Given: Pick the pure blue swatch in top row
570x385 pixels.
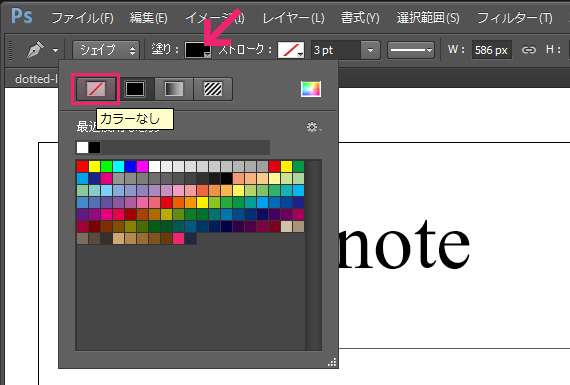Looking at the screenshot, I should [130, 167].
